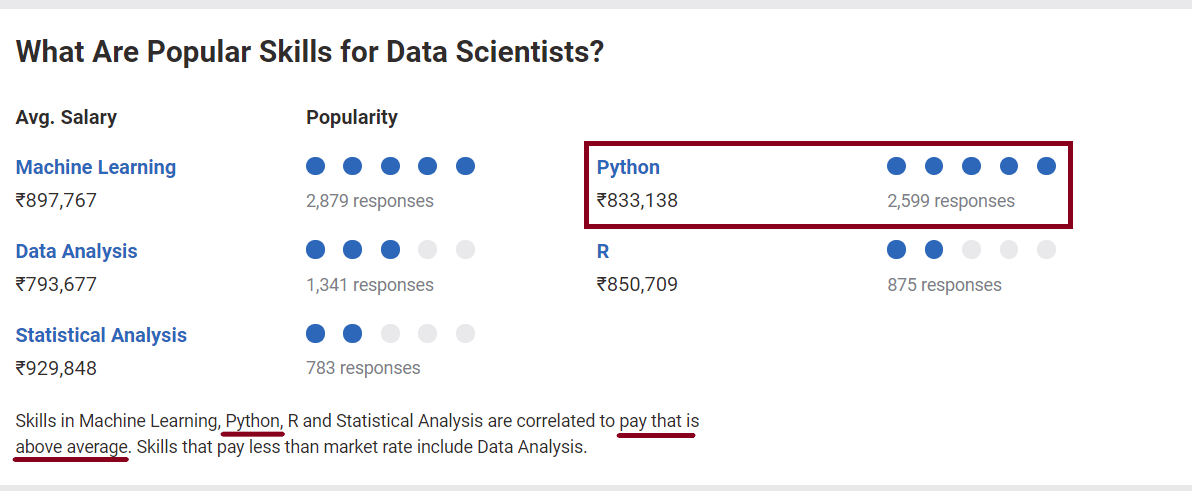Click the second Statistical Analysis blue dot
The height and width of the screenshot is (491, 1192).
tap(353, 333)
